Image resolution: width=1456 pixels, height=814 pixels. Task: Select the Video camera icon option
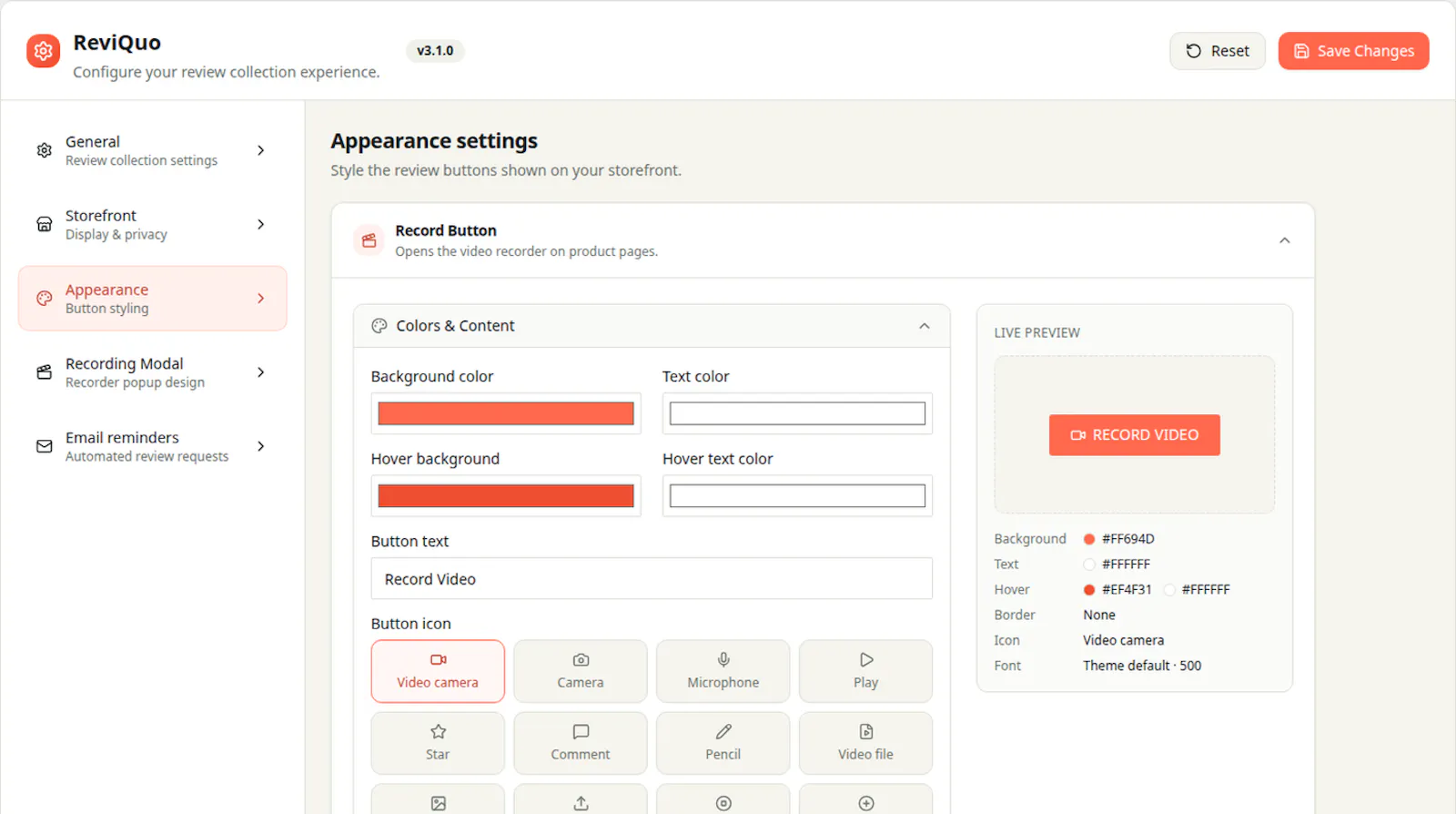click(x=438, y=671)
